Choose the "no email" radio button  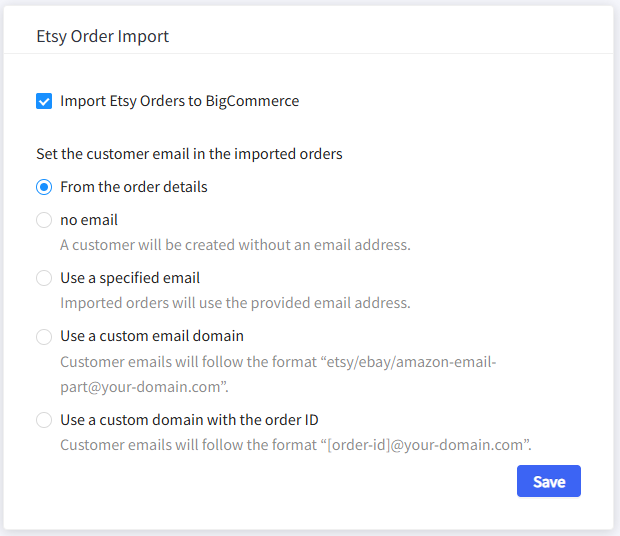tap(44, 220)
